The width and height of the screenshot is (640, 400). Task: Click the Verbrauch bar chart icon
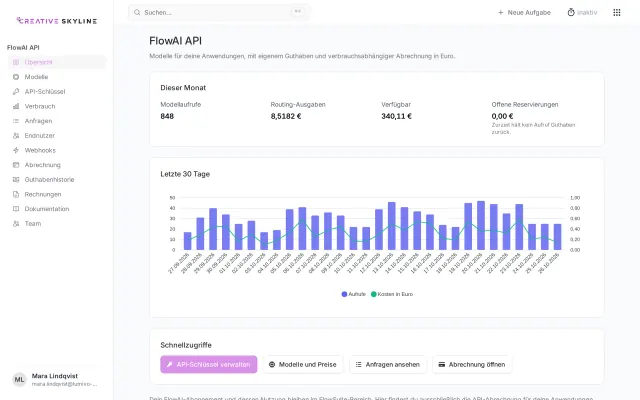tap(16, 106)
